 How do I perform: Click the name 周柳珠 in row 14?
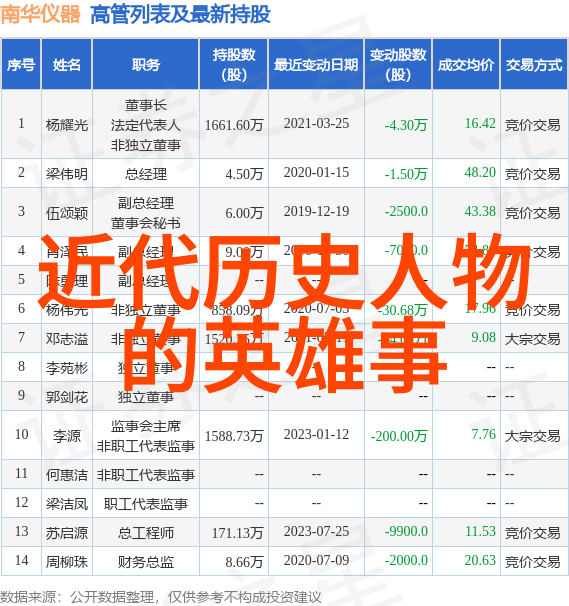(x=66, y=562)
